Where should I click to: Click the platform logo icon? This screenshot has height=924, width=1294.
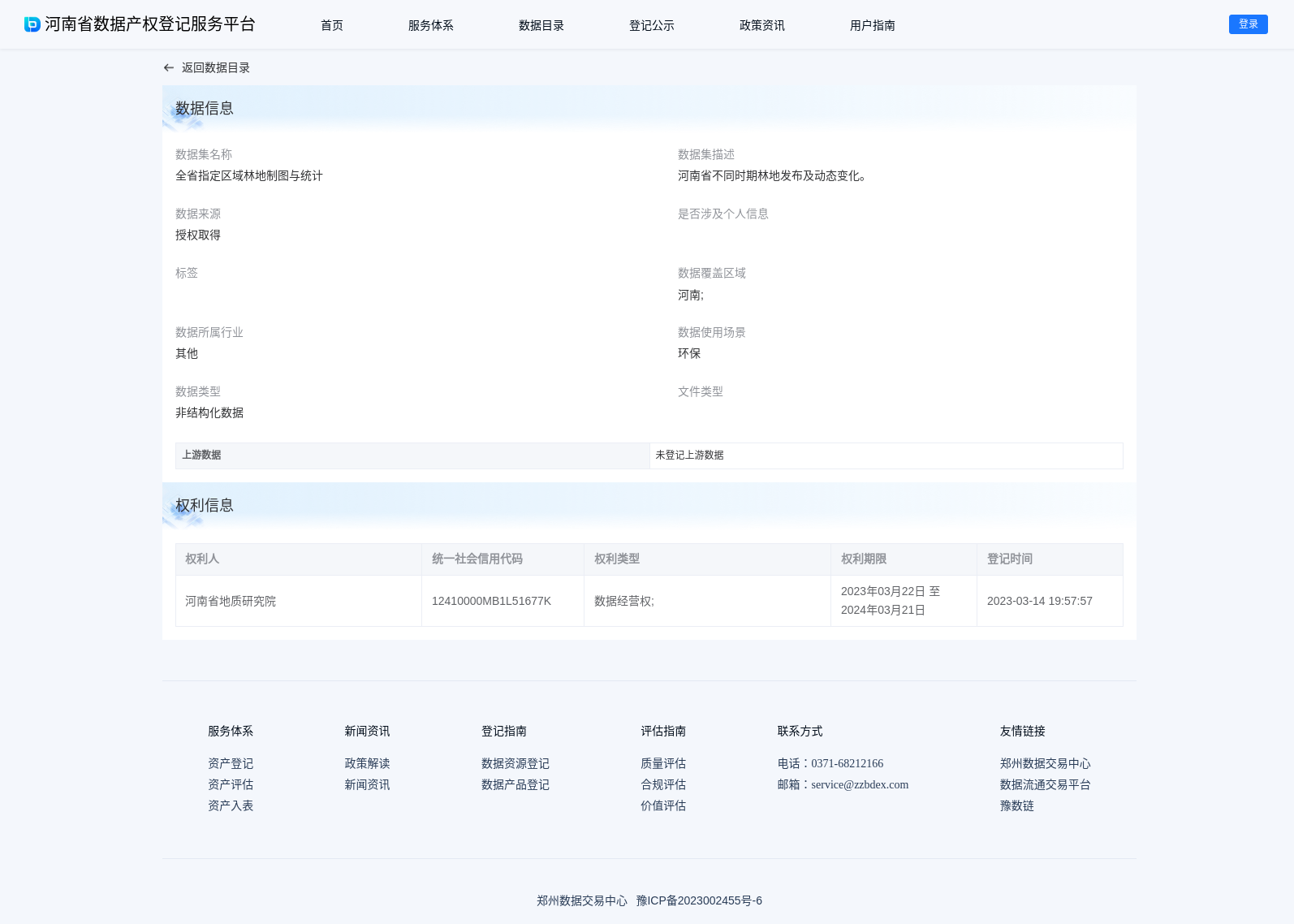coord(32,24)
